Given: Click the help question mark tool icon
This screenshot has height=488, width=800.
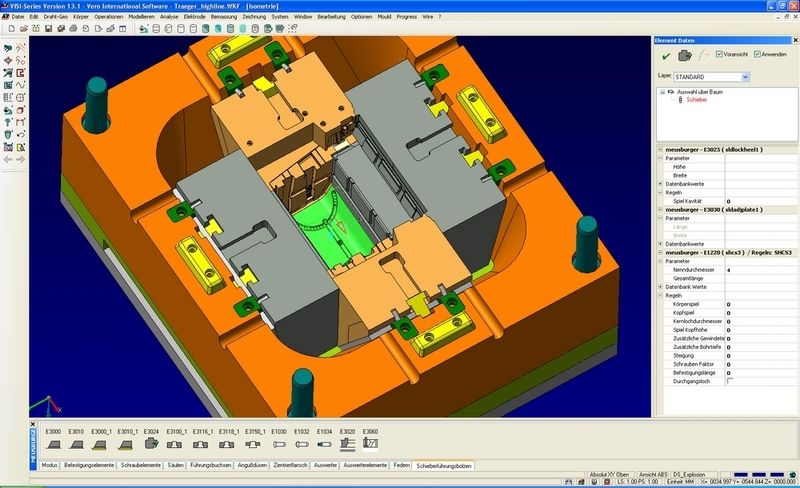Looking at the screenshot, I should click(x=8, y=123).
